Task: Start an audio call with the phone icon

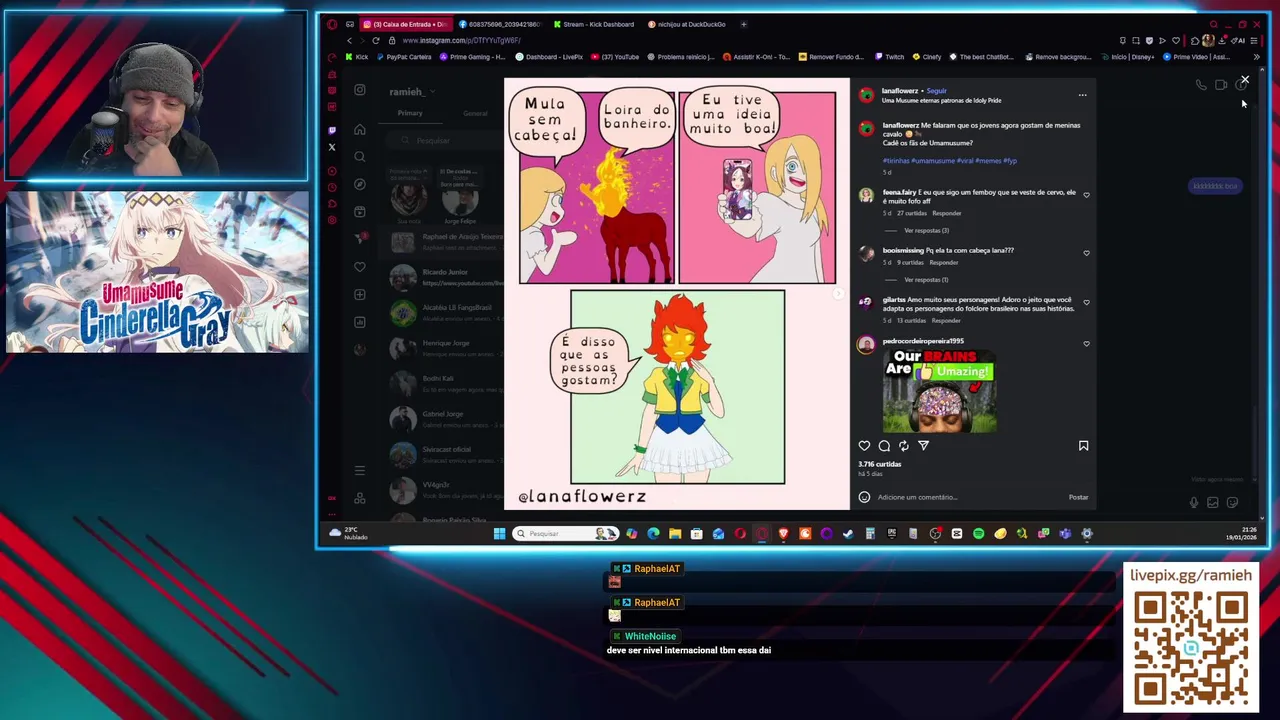Action: pyautogui.click(x=1201, y=85)
